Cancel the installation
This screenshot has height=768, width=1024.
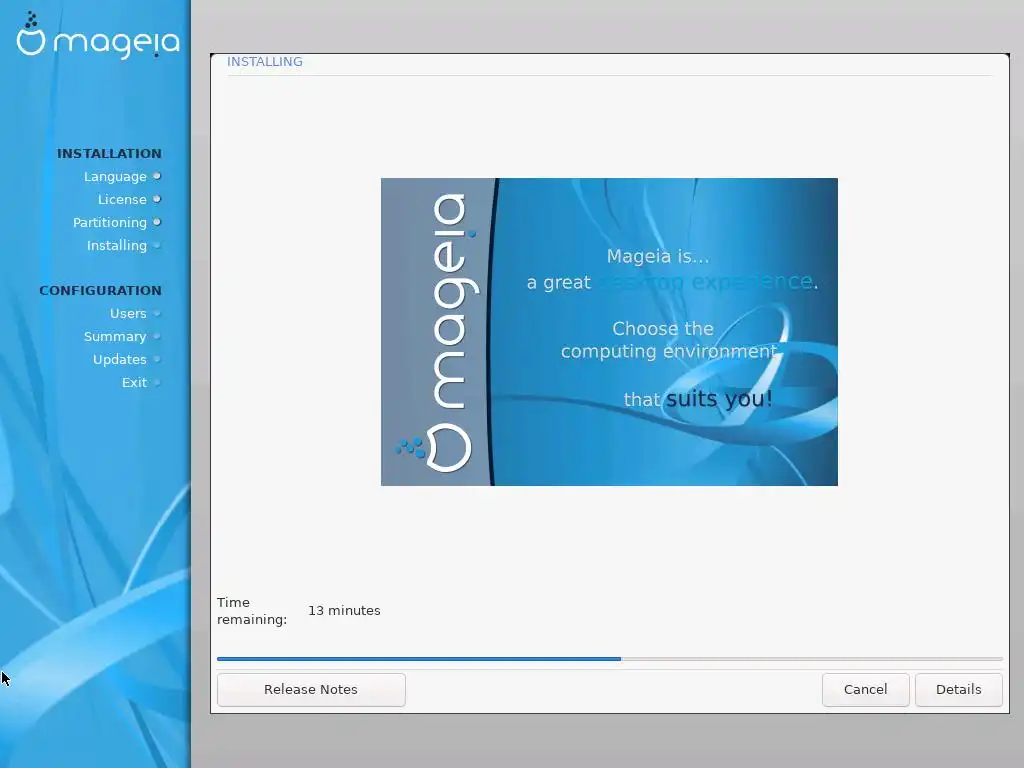(x=865, y=690)
